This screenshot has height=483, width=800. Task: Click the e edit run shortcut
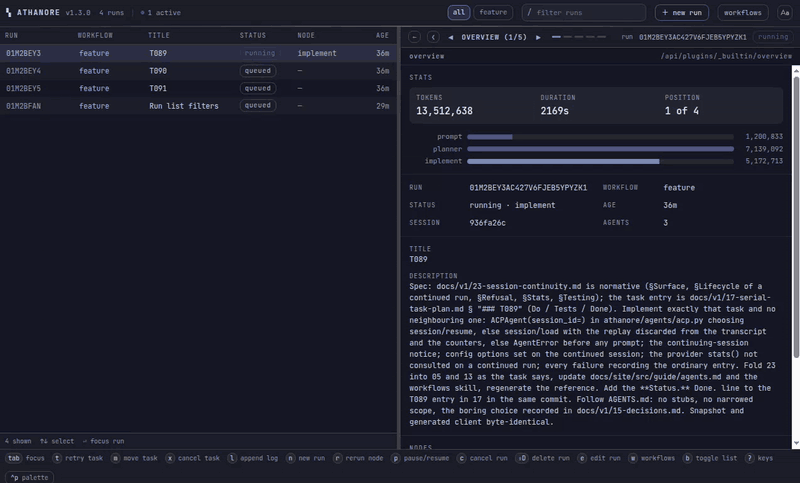click(599, 458)
